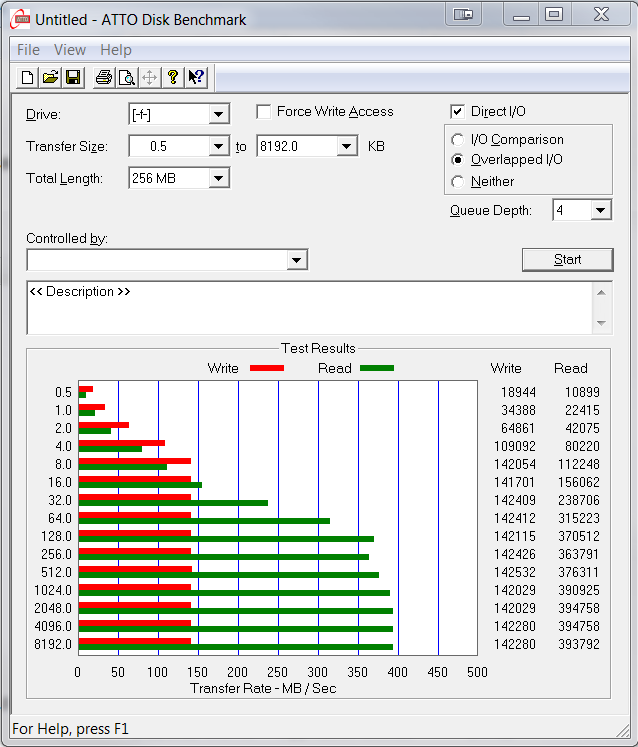Open the Drive dropdown list
The height and width of the screenshot is (747, 638).
(x=219, y=115)
